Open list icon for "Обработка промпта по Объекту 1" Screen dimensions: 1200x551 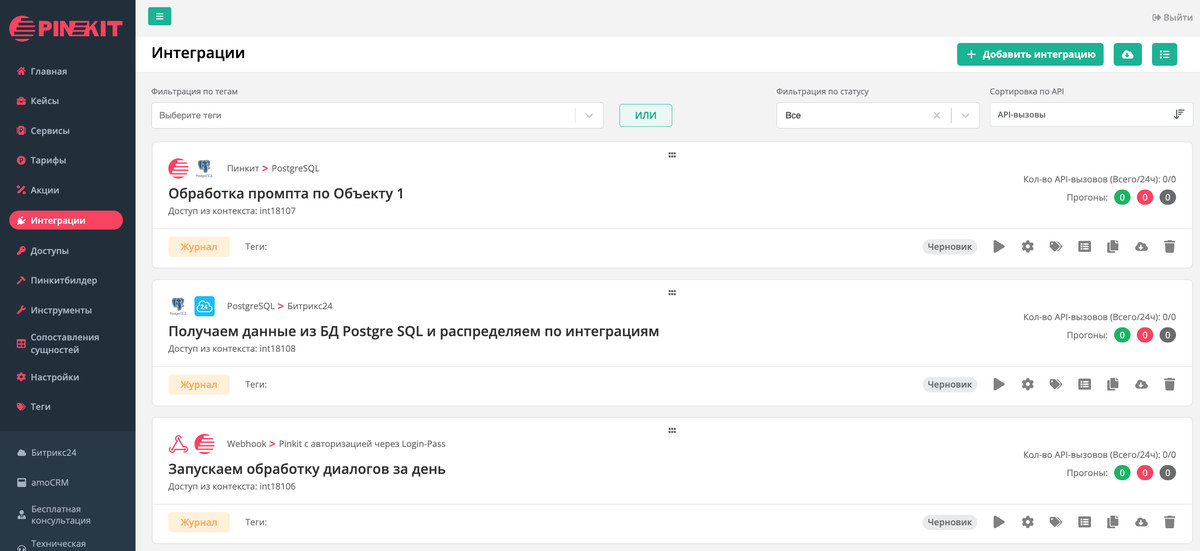[1084, 246]
